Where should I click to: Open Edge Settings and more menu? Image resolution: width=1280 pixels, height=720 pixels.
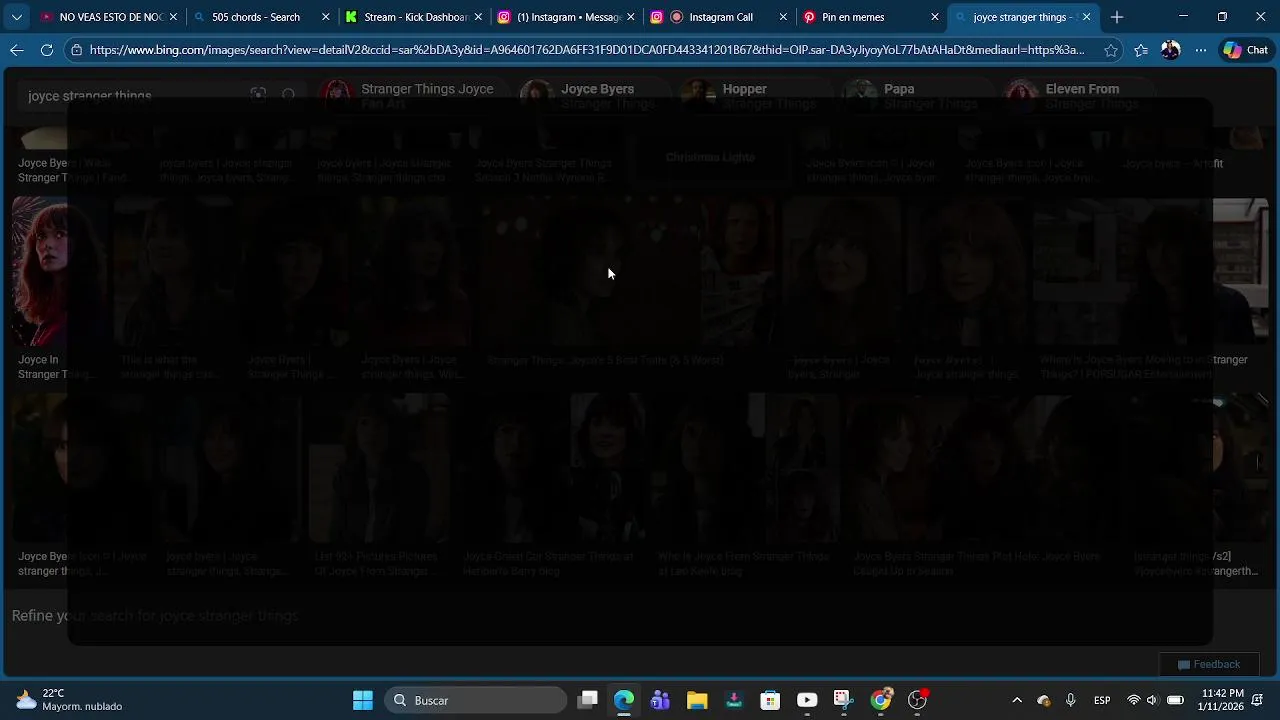[x=1201, y=49]
